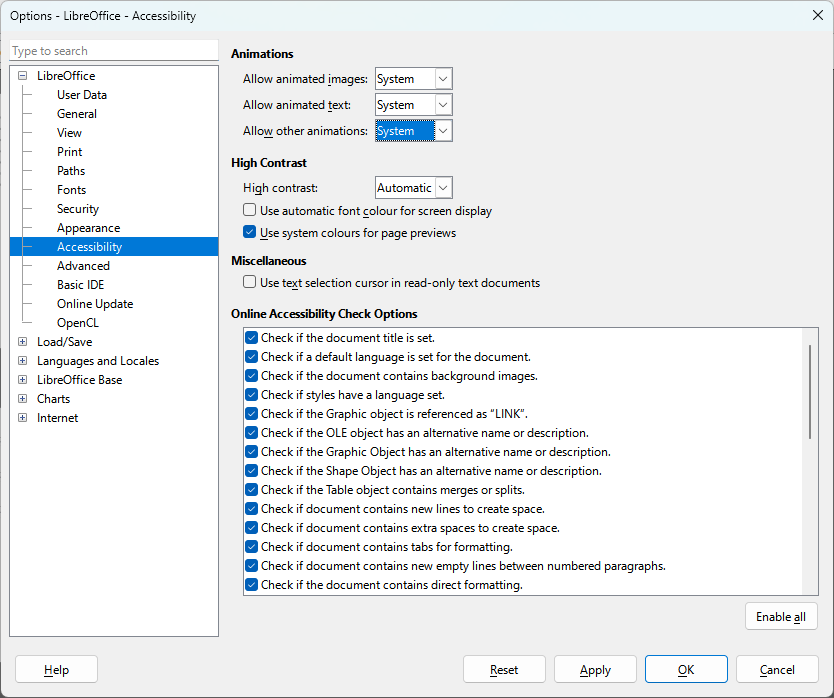Select Print in options tree

70,152
